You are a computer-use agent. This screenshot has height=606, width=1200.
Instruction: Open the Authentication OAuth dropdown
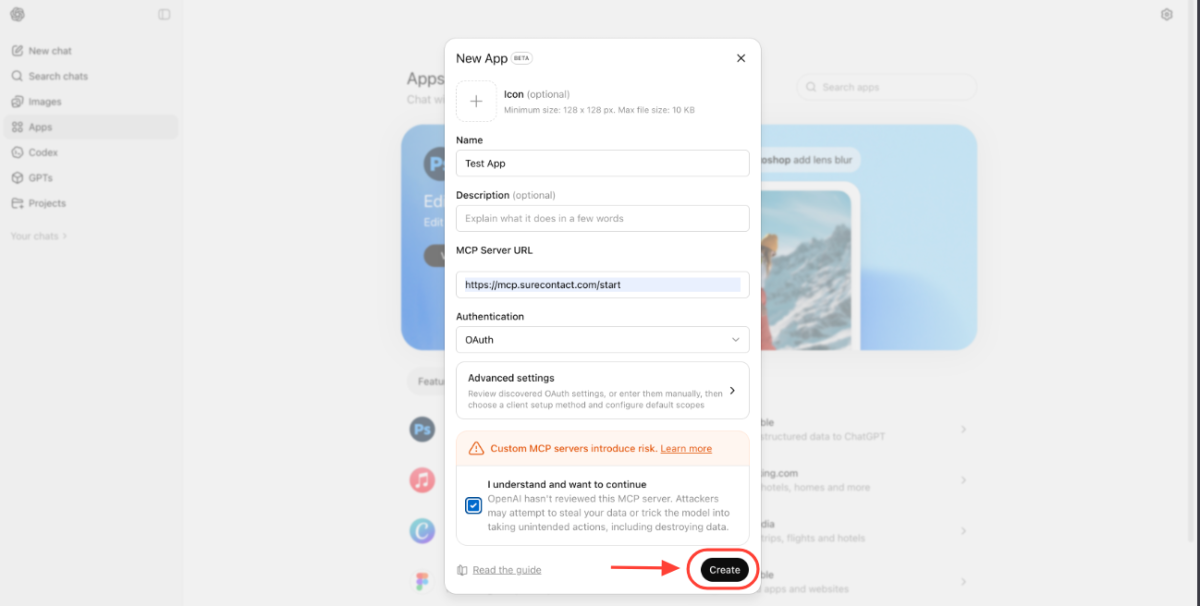pos(603,340)
